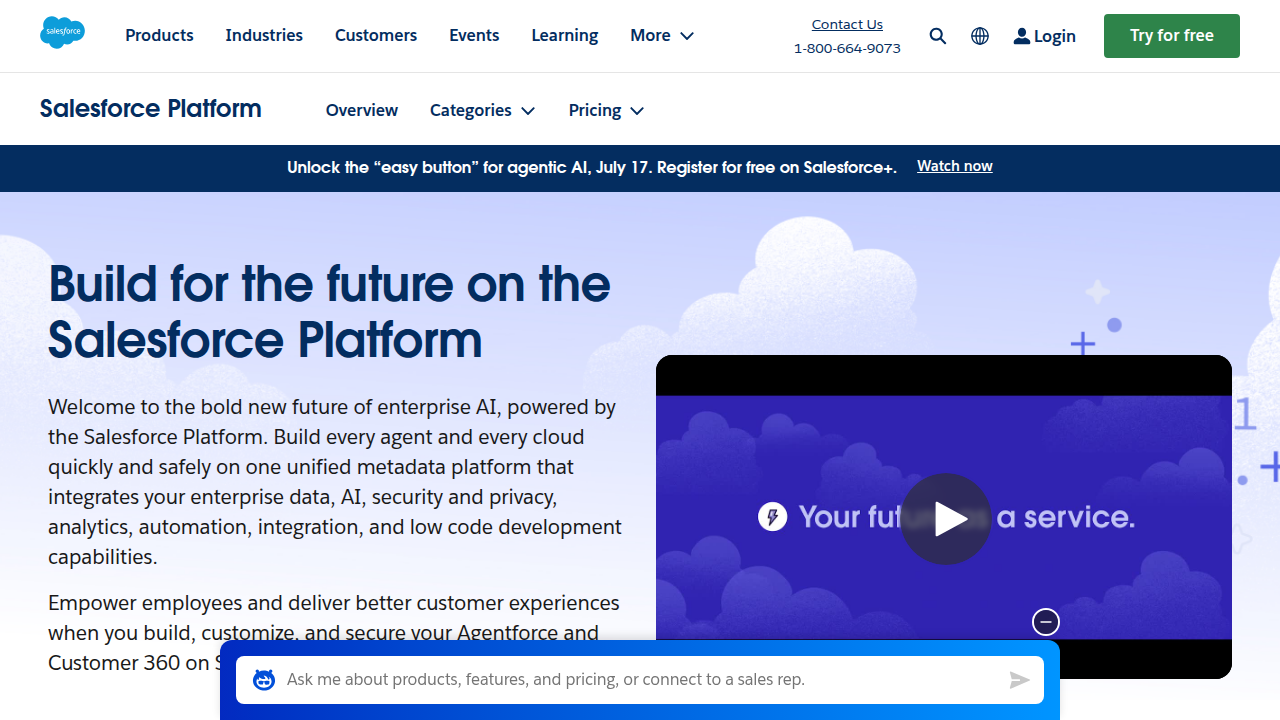Expand the Categories dropdown
The height and width of the screenshot is (720, 1280).
coord(482,110)
